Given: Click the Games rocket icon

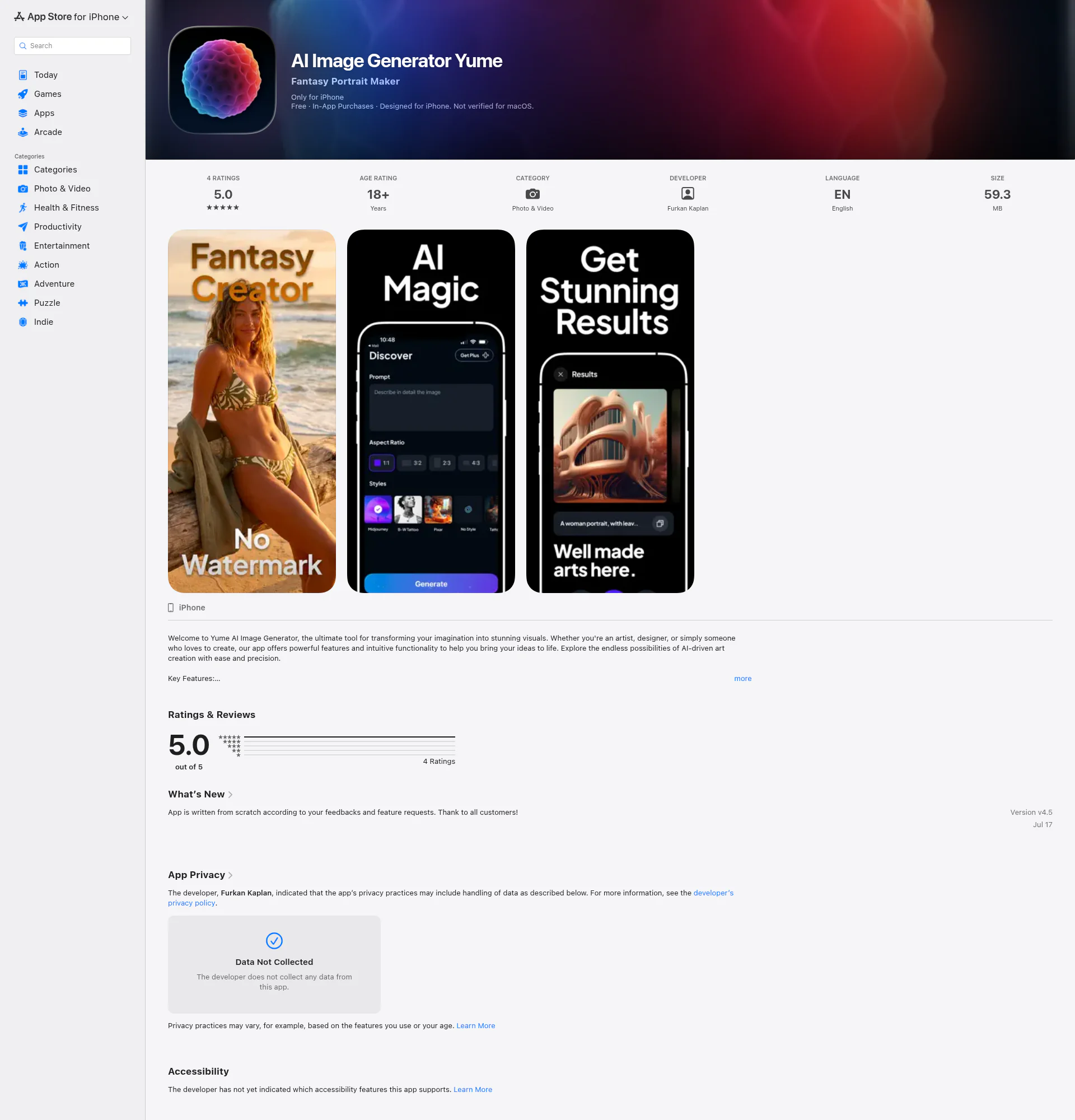Looking at the screenshot, I should pyautogui.click(x=23, y=94).
